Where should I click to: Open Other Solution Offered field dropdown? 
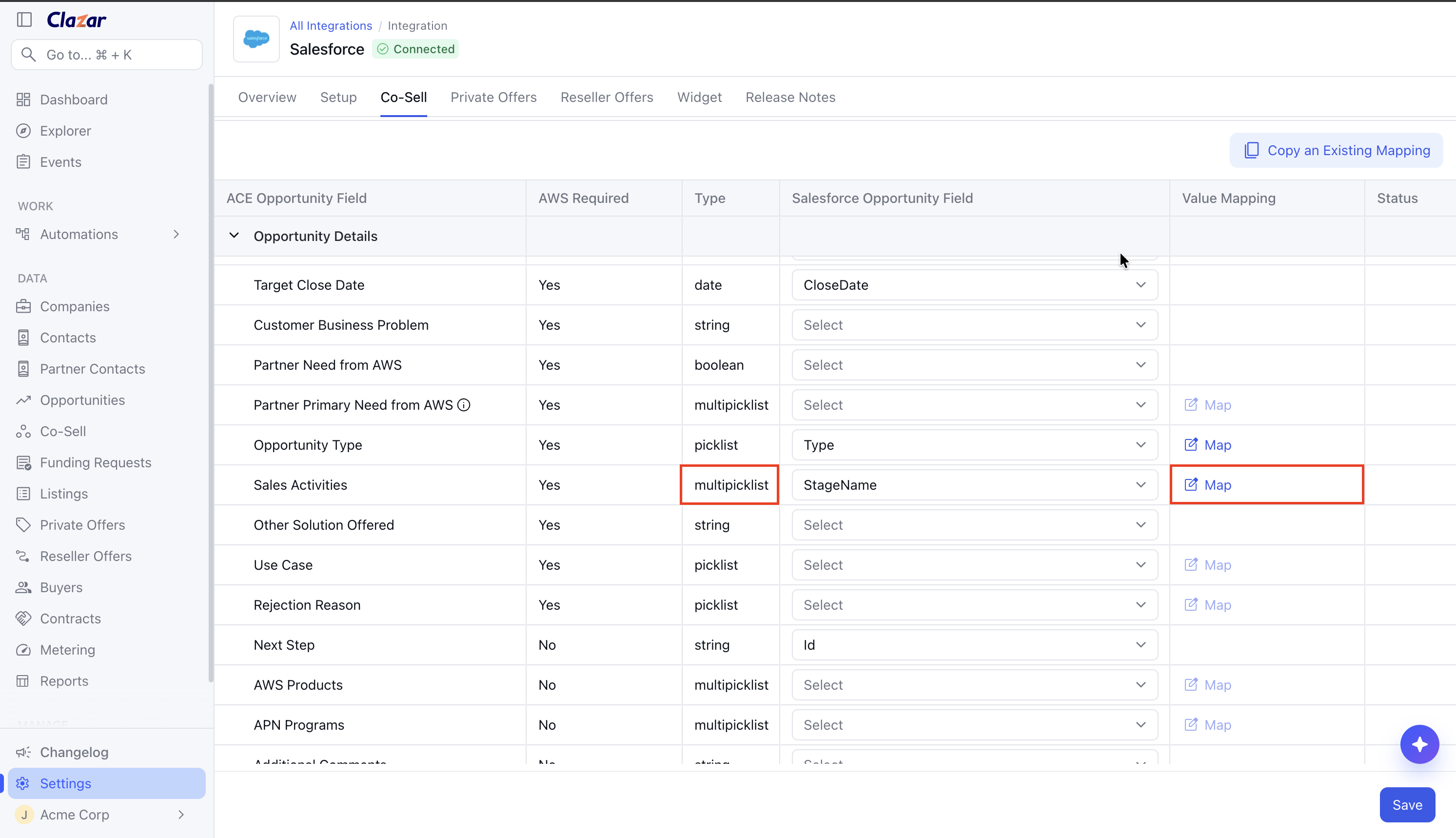point(975,525)
